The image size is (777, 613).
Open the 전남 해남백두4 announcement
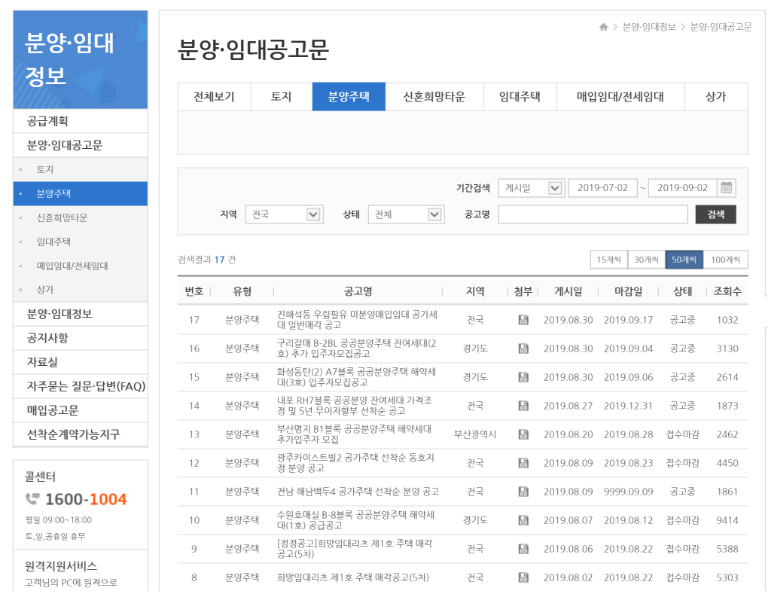coord(358,492)
